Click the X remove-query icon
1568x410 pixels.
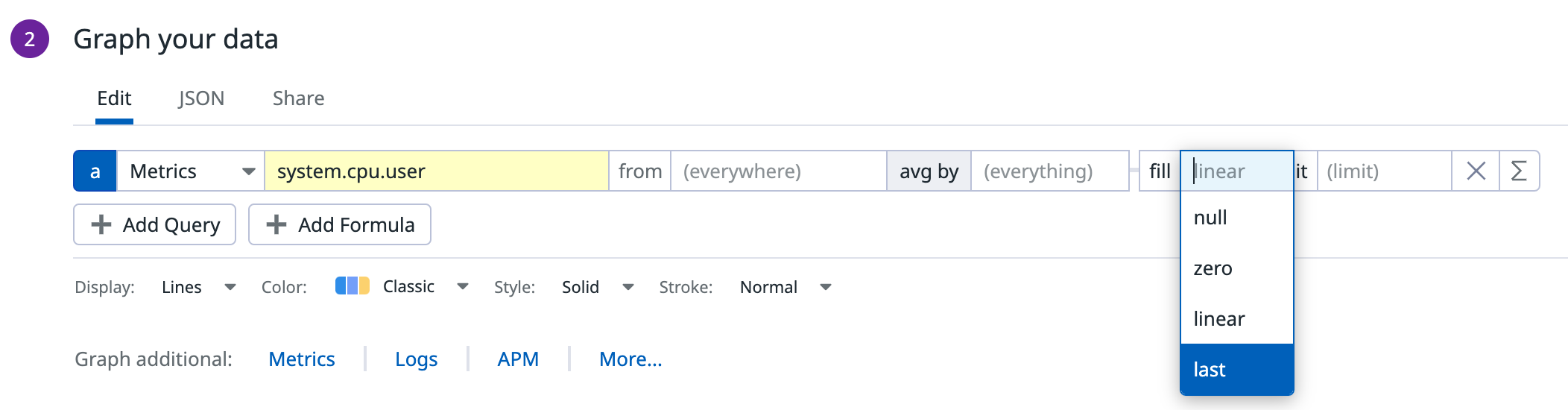click(1476, 171)
